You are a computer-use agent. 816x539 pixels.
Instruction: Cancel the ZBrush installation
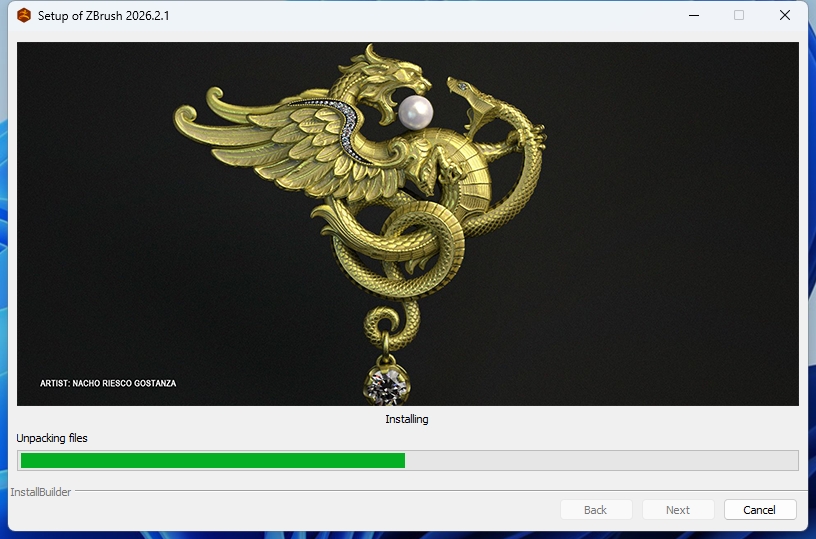pos(760,510)
